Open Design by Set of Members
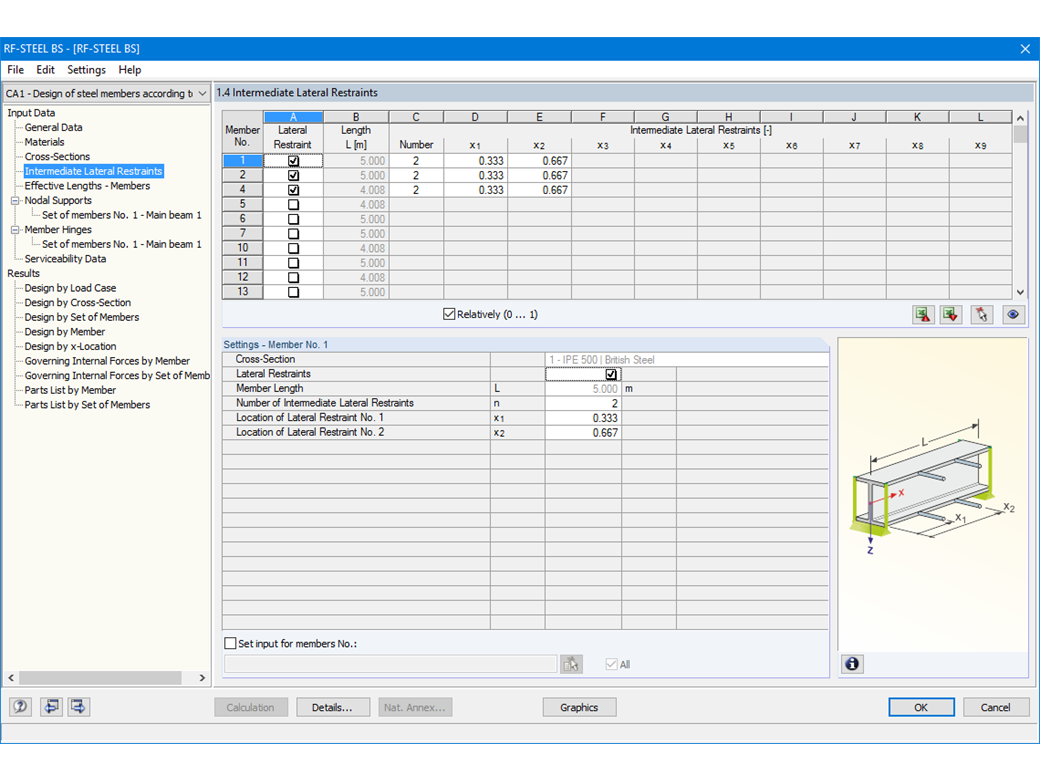This screenshot has height=782, width=1040. (x=82, y=317)
